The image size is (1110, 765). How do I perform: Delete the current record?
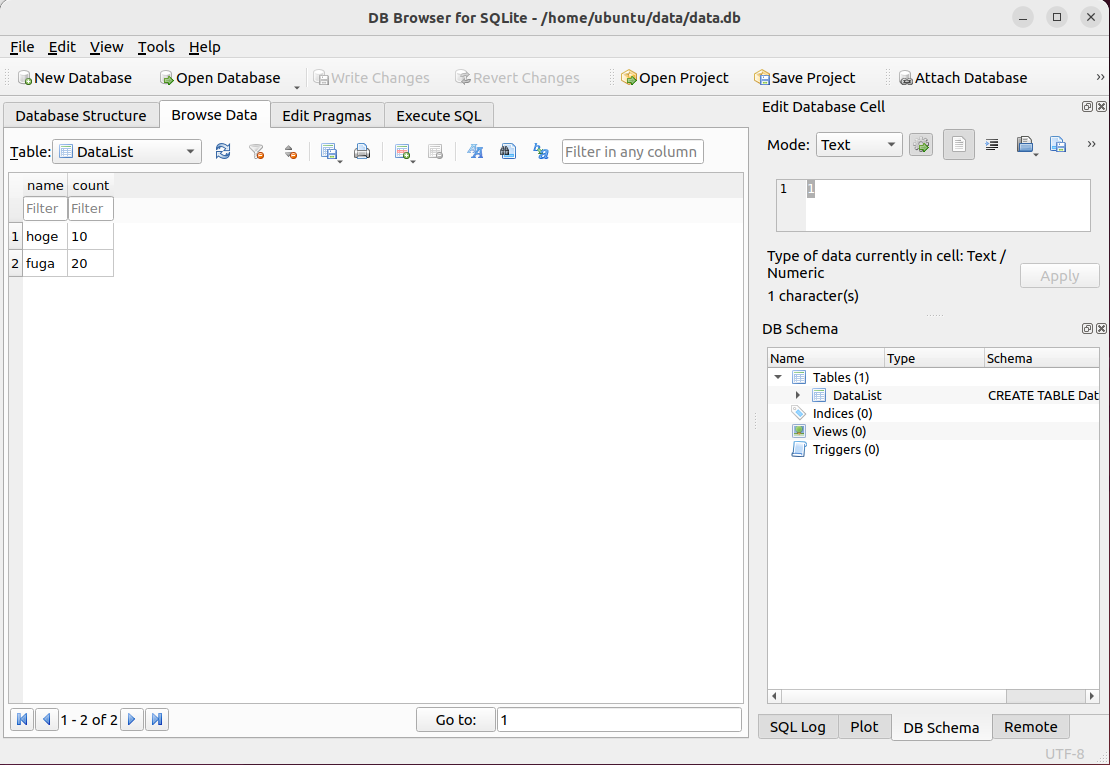(x=434, y=151)
